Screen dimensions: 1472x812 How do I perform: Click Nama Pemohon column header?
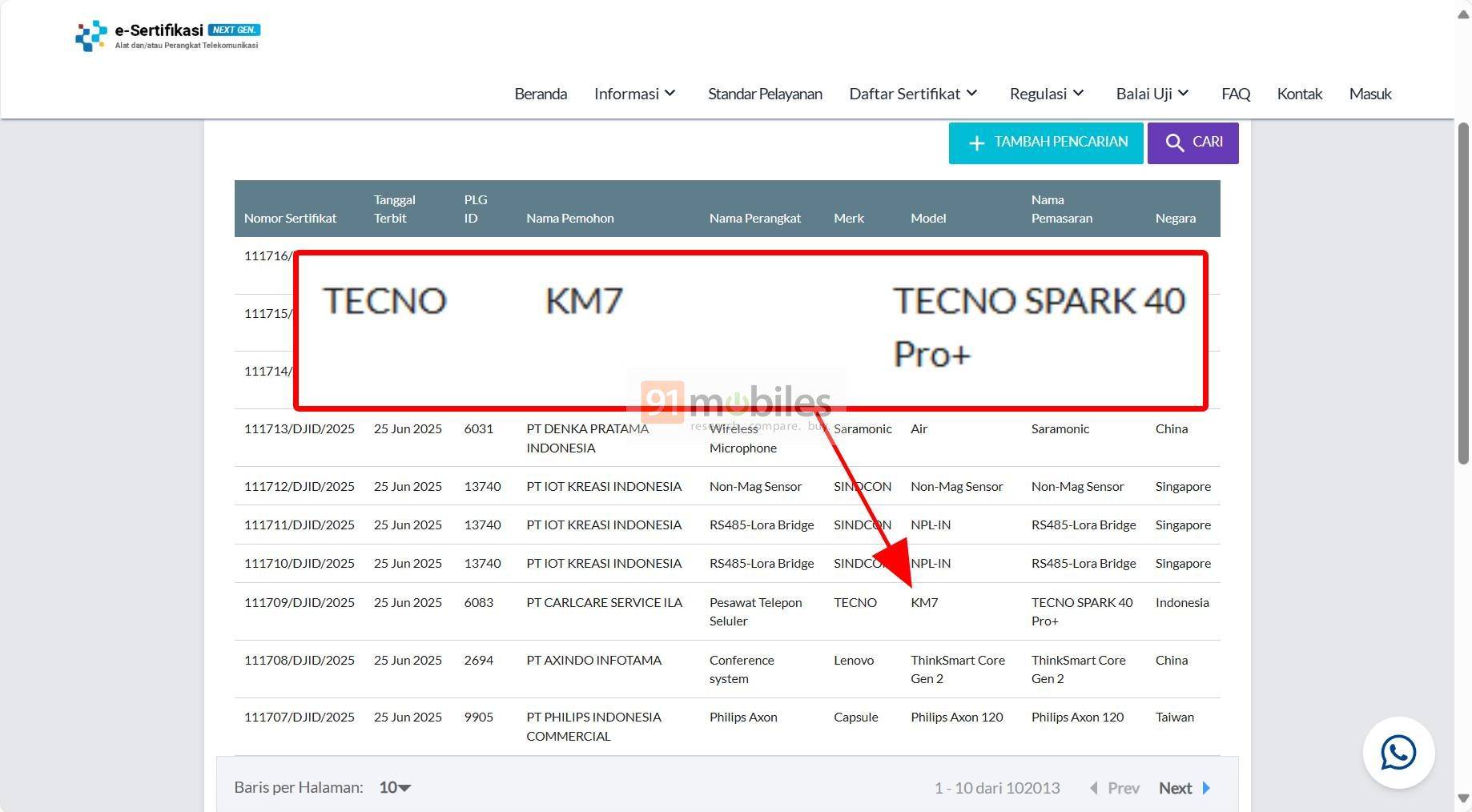pos(570,218)
